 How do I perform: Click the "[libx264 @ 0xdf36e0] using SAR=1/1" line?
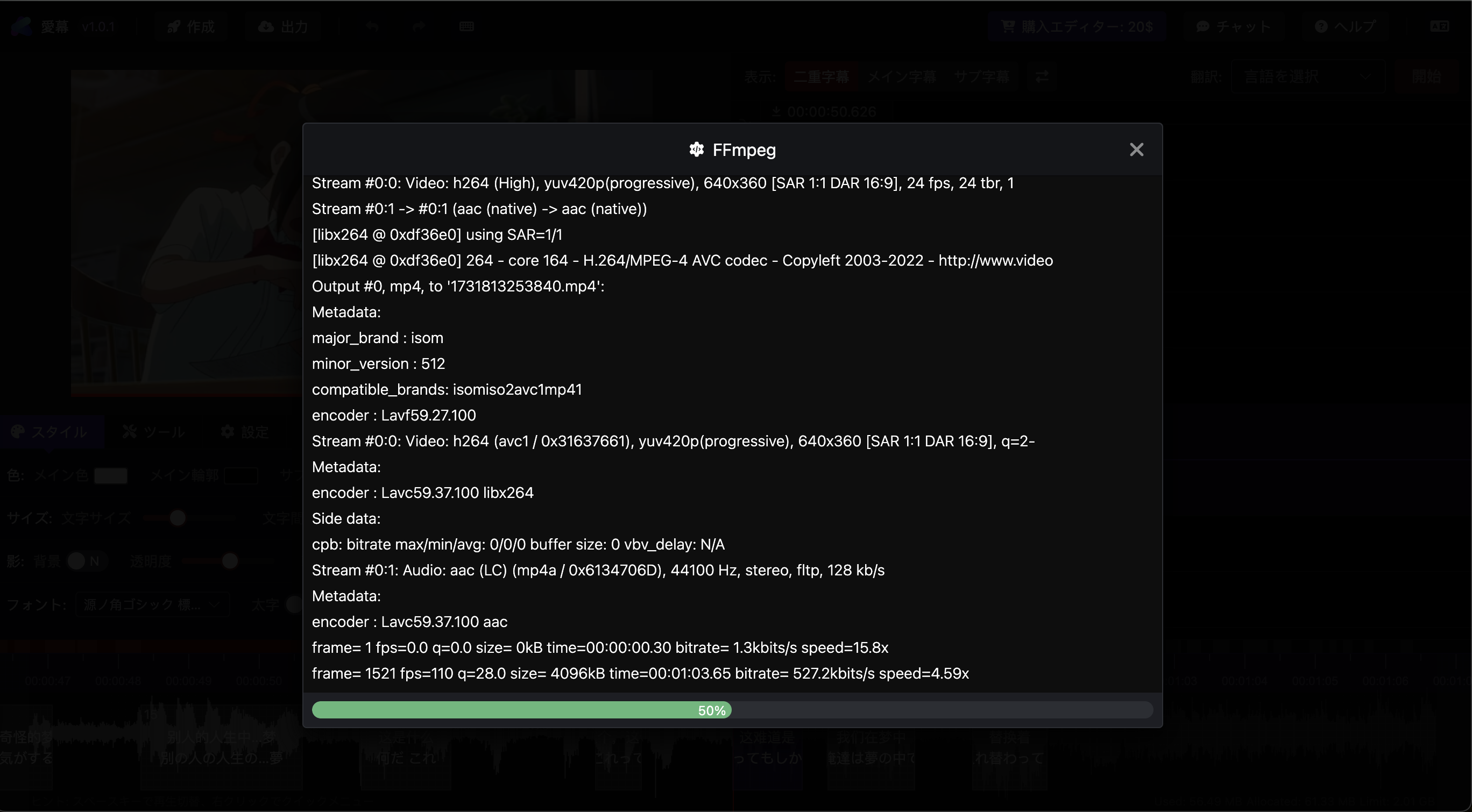coord(437,234)
